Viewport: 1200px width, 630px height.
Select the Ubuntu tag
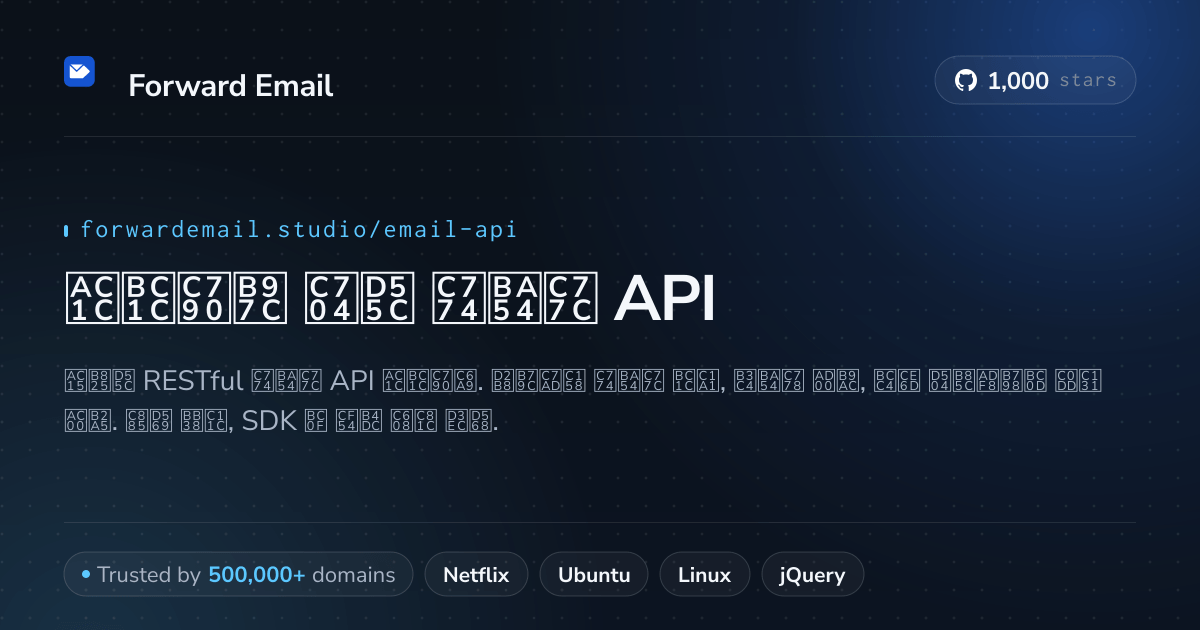(594, 575)
